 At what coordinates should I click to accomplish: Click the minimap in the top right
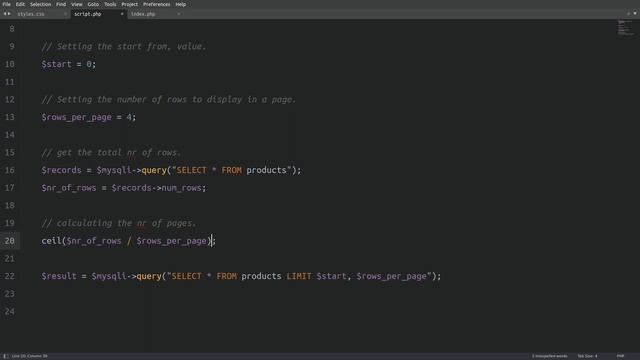(x=625, y=27)
